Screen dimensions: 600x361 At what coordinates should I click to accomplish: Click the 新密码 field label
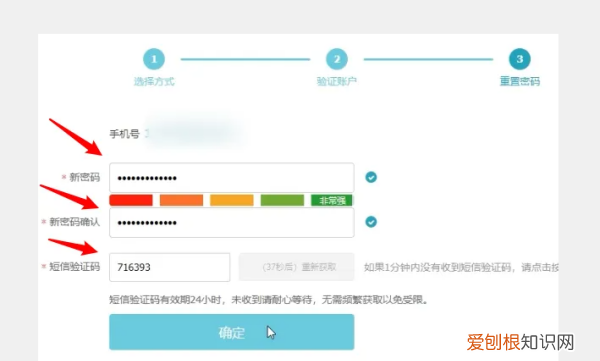[85, 177]
